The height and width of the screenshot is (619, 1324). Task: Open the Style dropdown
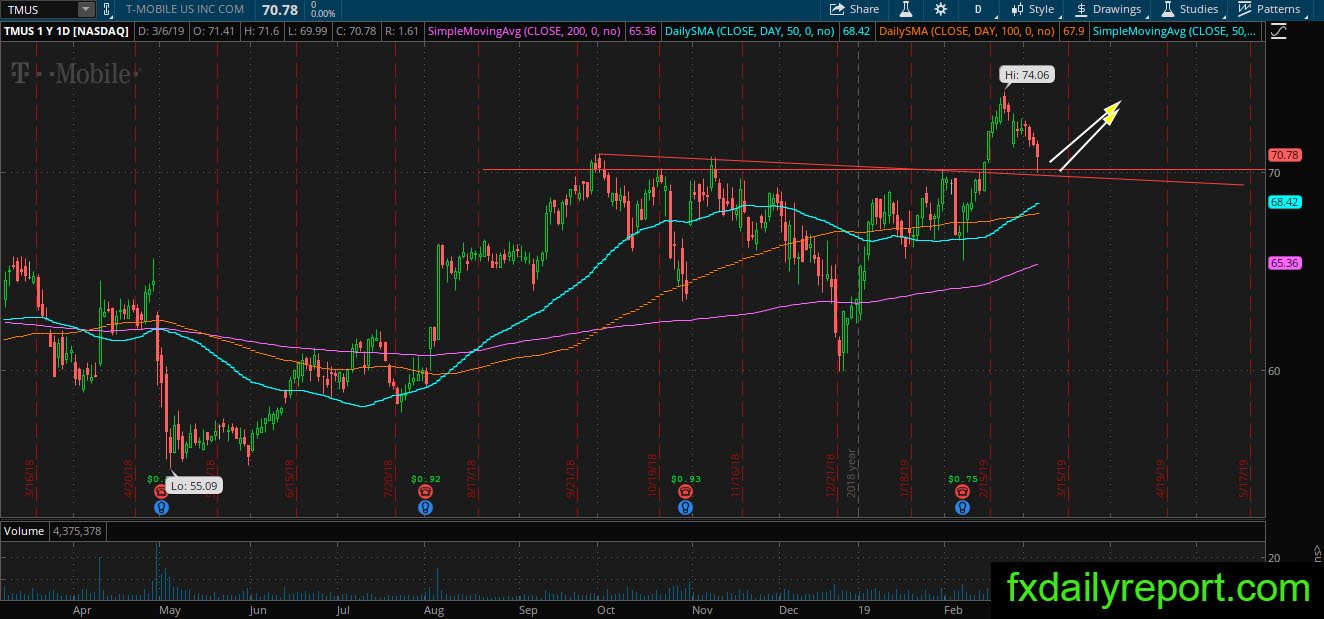[1033, 9]
